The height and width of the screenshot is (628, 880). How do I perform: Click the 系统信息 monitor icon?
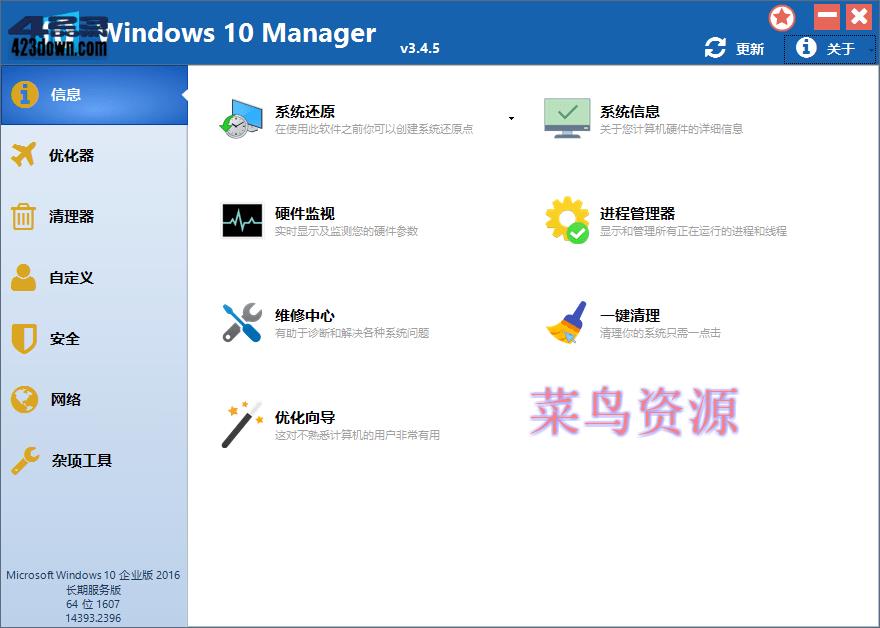pyautogui.click(x=566, y=114)
